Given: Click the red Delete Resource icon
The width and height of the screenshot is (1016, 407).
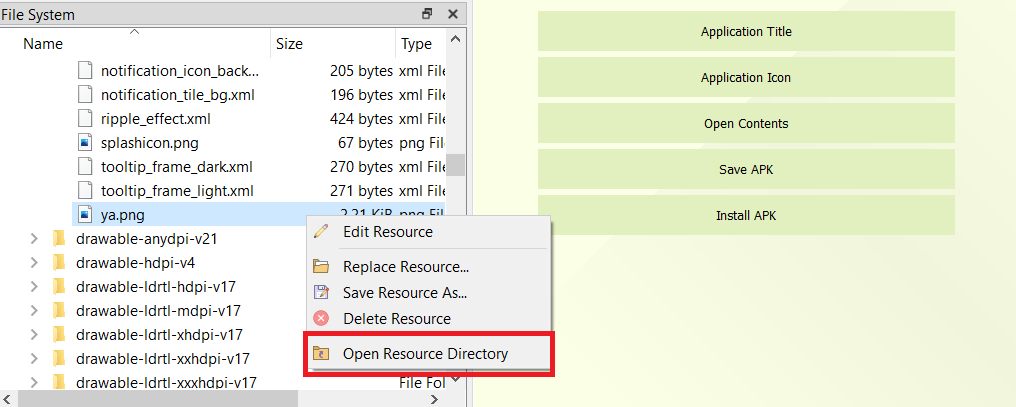Looking at the screenshot, I should click(x=321, y=319).
